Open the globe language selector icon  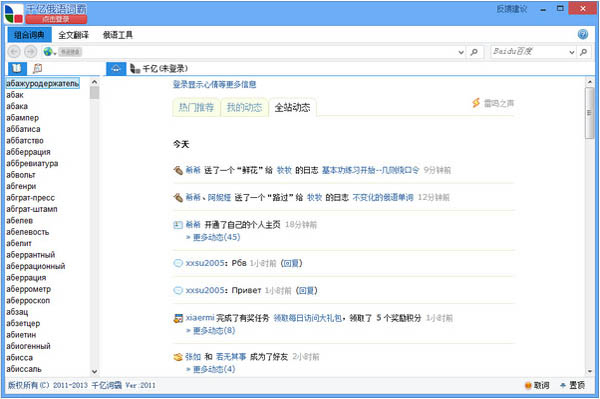coord(49,52)
